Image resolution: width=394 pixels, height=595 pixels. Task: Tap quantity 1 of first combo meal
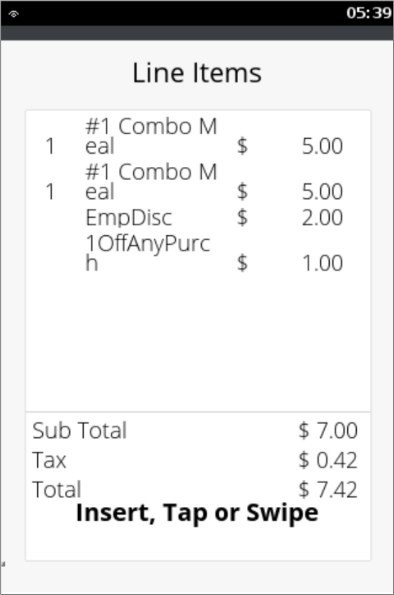coord(50,146)
